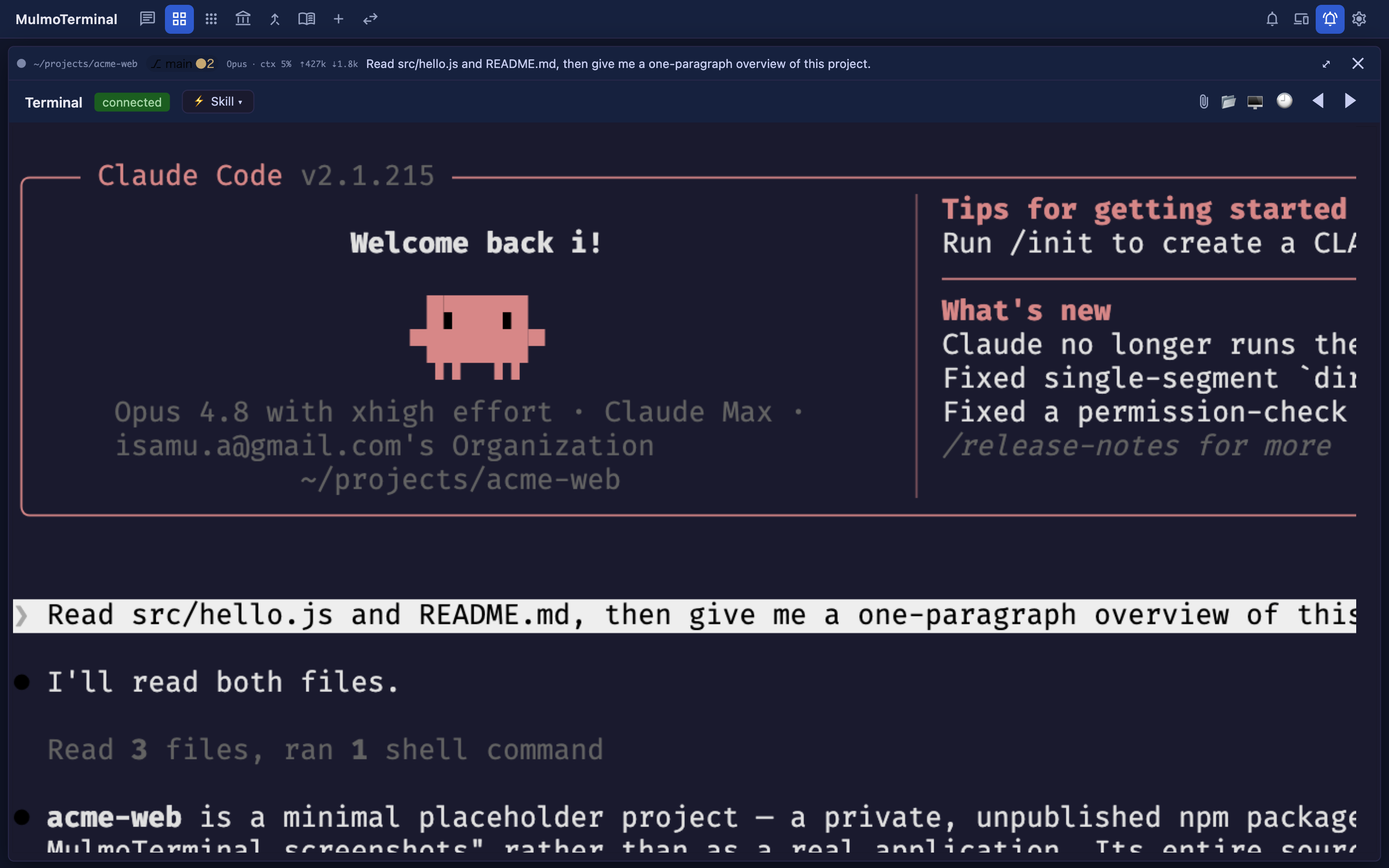The width and height of the screenshot is (1389, 868).
Task: Click the Terminal panel label
Action: [54, 102]
